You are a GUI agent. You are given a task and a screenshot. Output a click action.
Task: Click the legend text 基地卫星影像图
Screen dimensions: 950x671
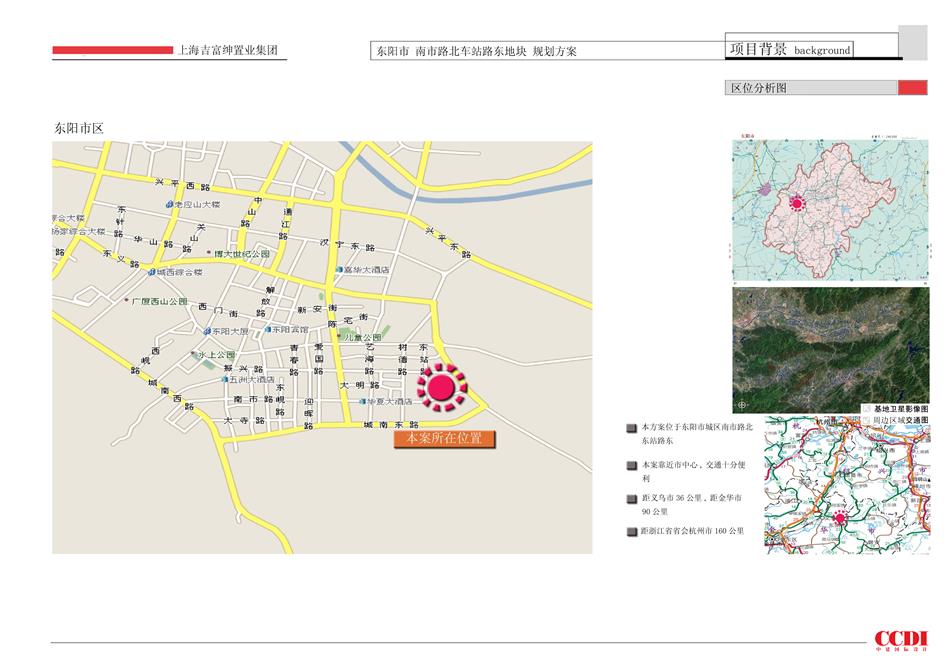(901, 409)
